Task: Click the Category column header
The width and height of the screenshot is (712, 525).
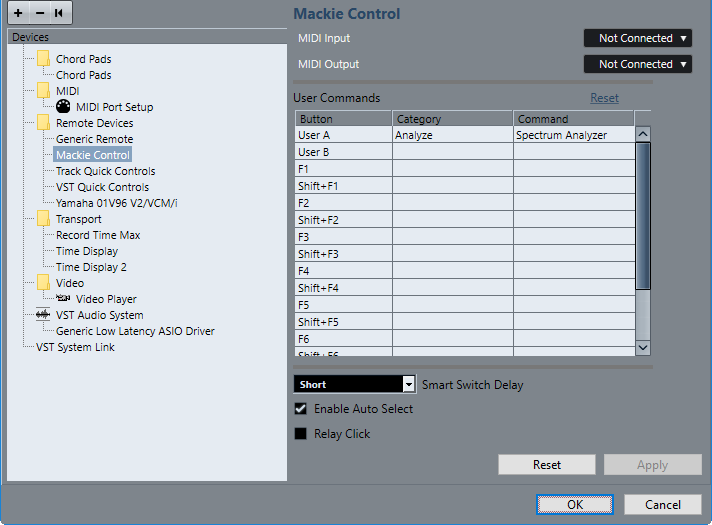Action: click(452, 119)
